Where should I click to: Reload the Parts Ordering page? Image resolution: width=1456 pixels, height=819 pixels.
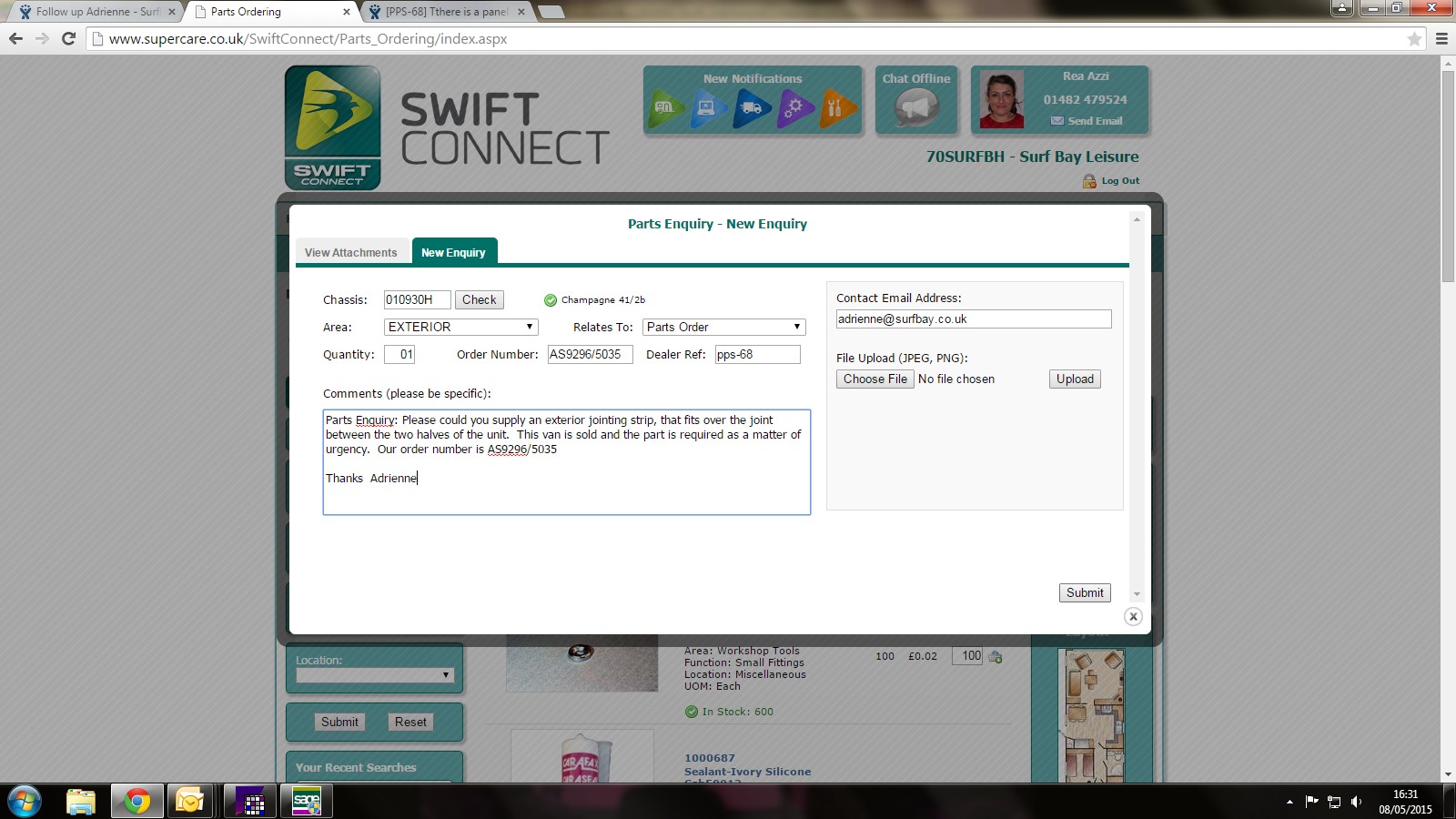coord(68,38)
